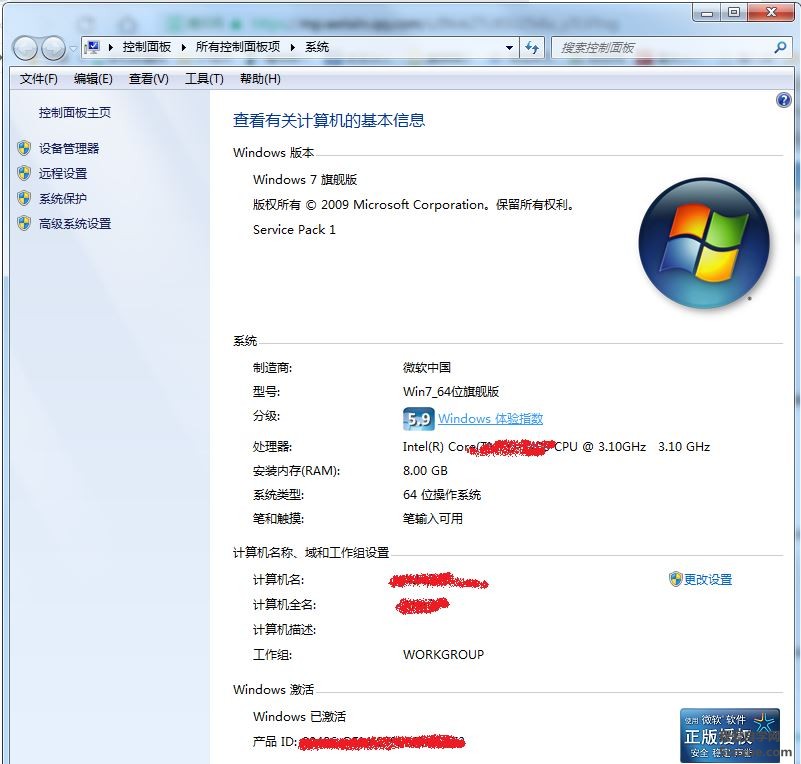
Task: Click the 5.9 experience score badge
Action: (418, 419)
